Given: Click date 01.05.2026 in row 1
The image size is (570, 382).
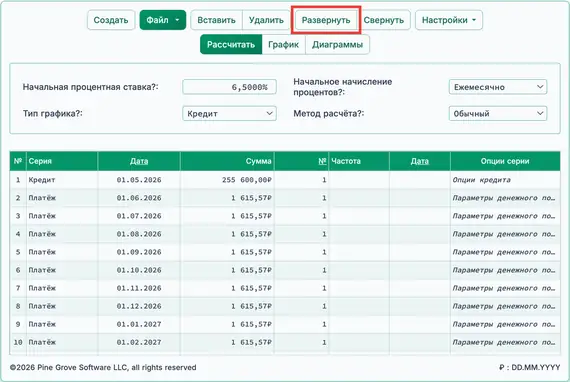Looking at the screenshot, I should click(x=139, y=180).
